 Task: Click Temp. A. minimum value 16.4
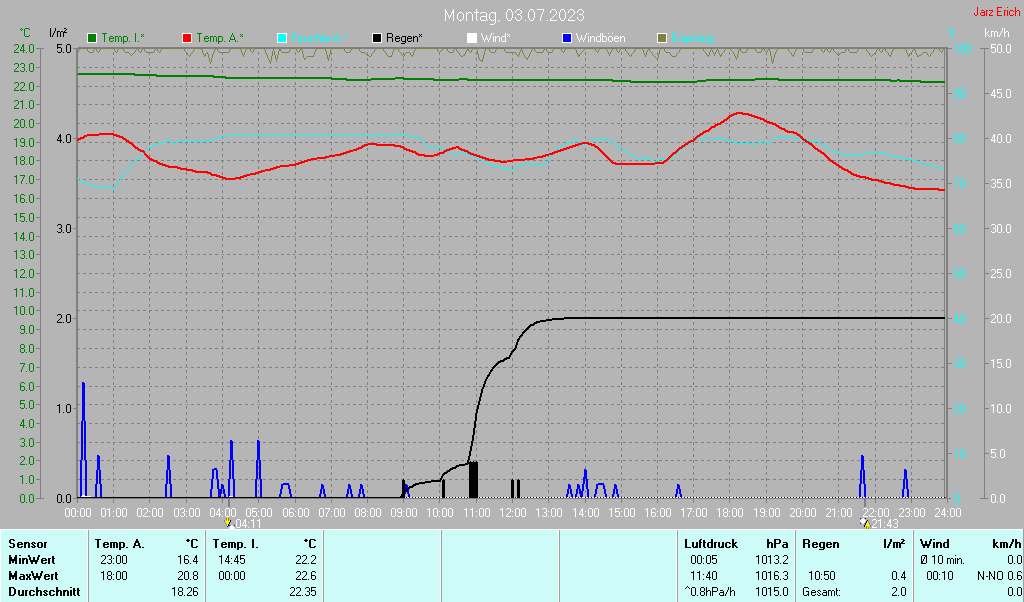187,560
